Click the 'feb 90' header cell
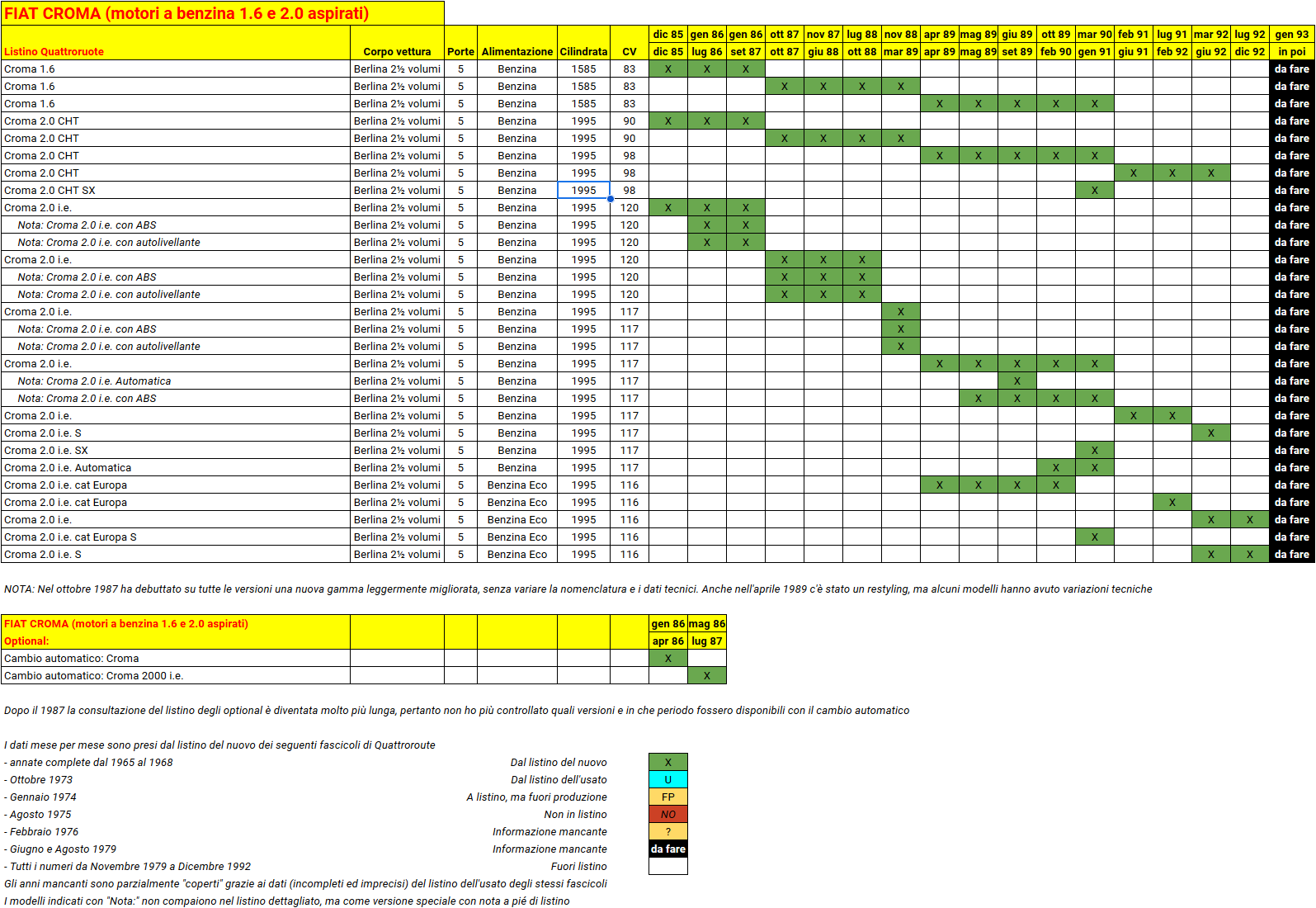The width and height of the screenshot is (1316, 908). point(1056,51)
